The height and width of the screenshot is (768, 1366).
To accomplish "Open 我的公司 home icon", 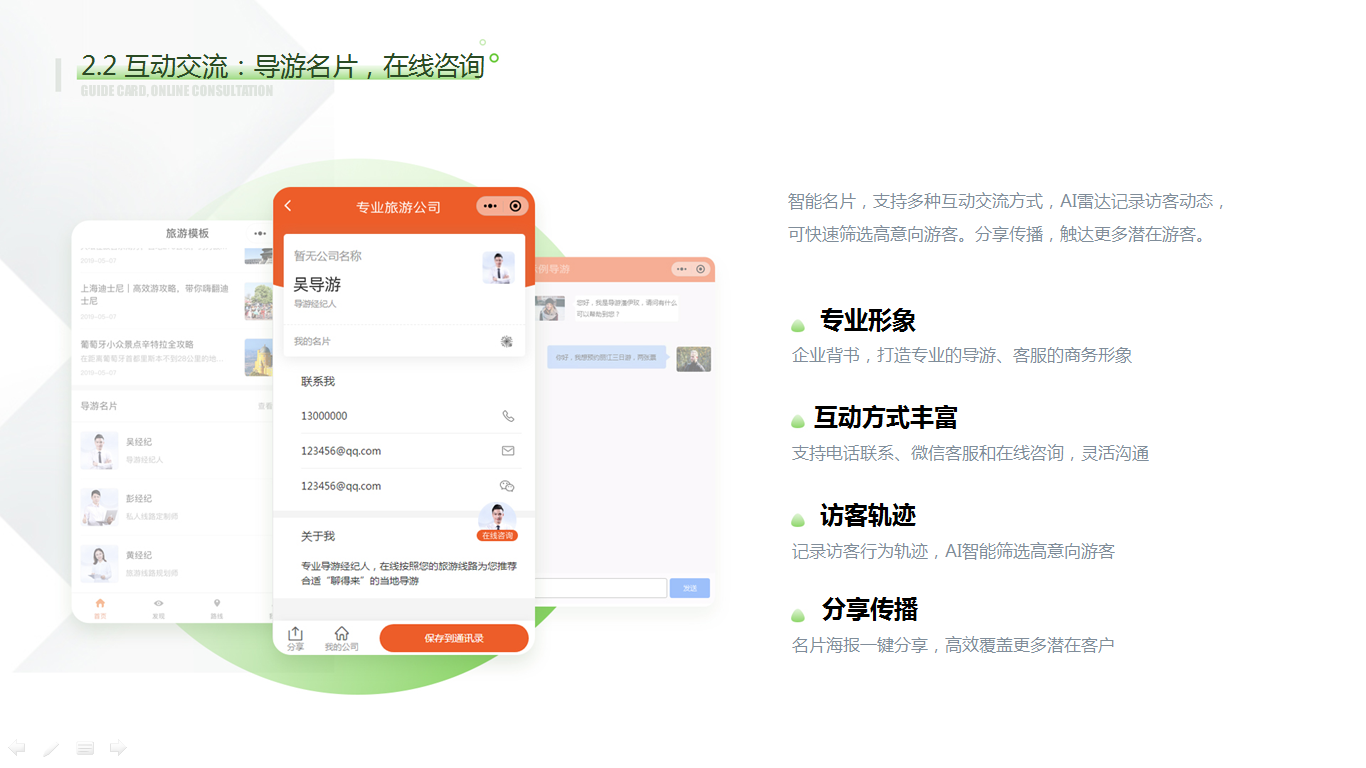I will pyautogui.click(x=341, y=638).
